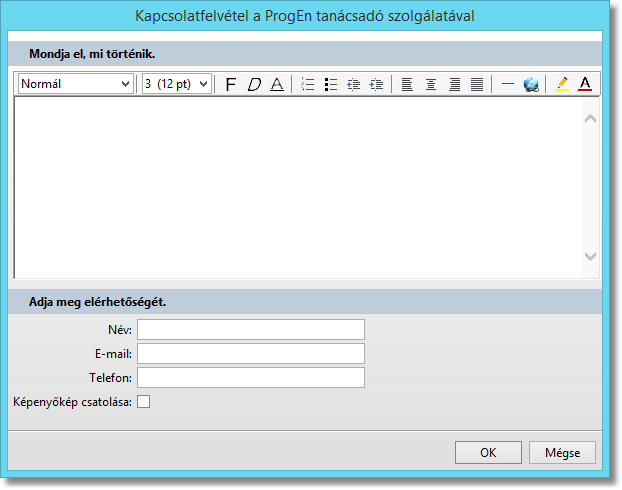Choose the red font color
The width and height of the screenshot is (622, 490).
coord(585,84)
